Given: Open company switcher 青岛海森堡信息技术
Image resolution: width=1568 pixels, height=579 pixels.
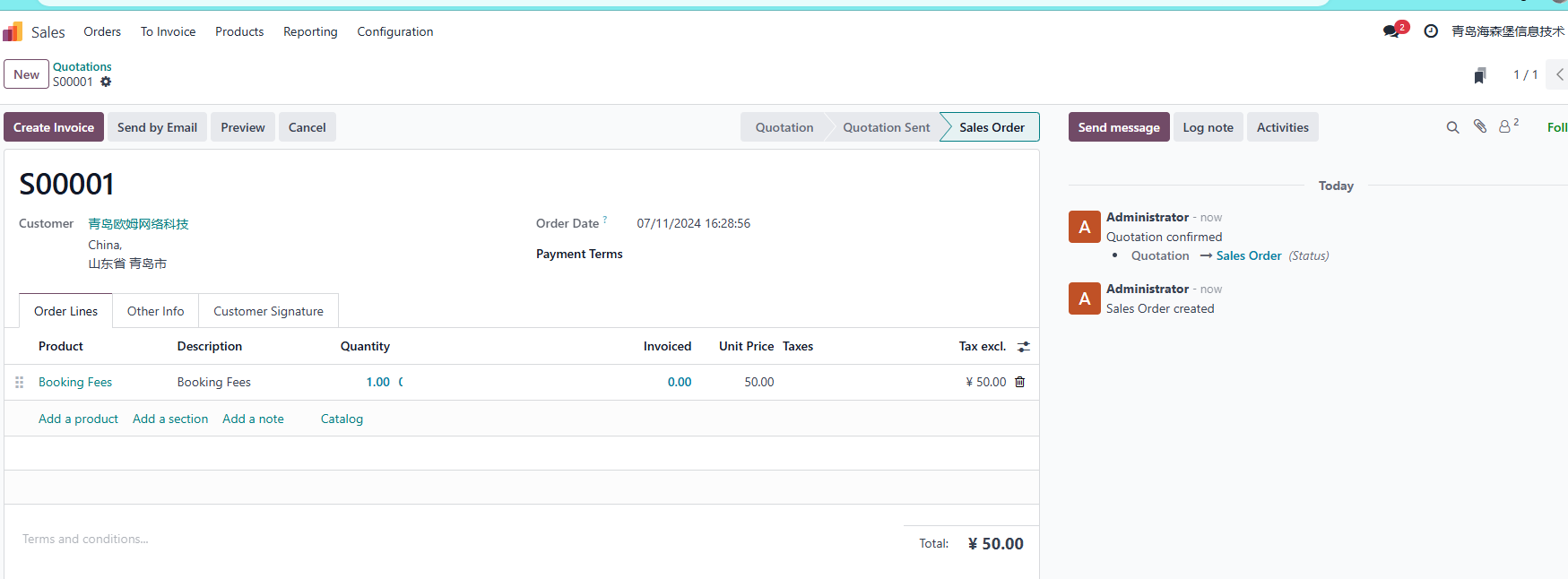Looking at the screenshot, I should point(1508,31).
